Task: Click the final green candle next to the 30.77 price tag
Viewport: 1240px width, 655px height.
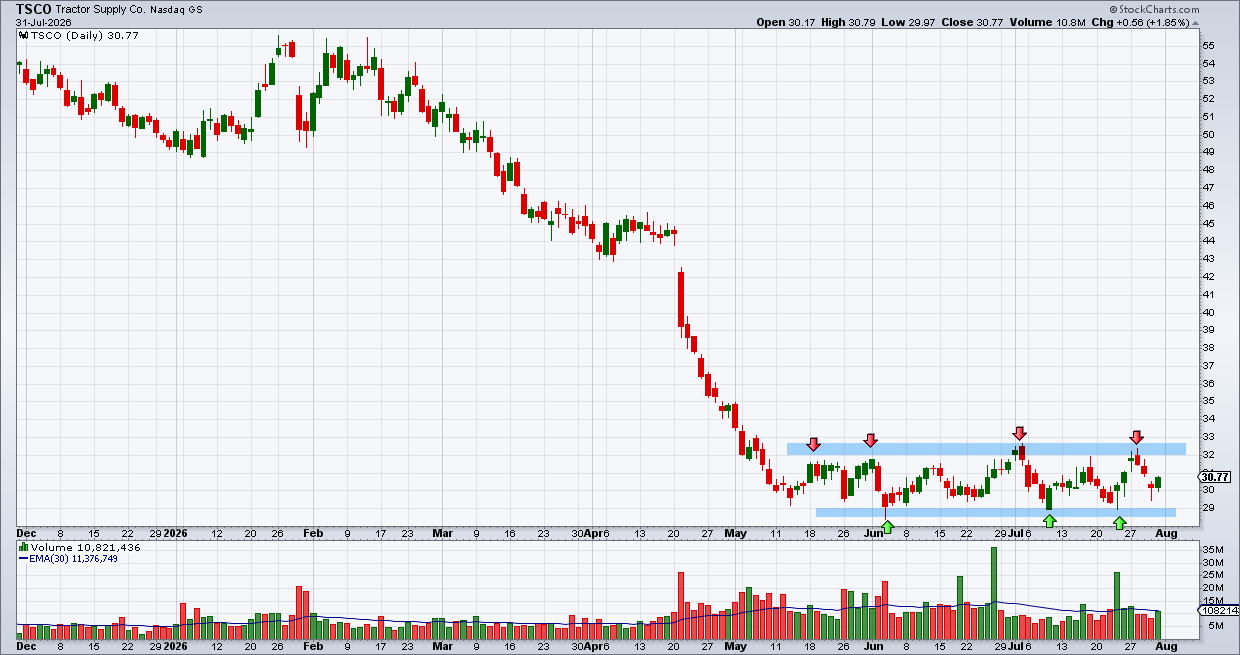Action: [1158, 483]
